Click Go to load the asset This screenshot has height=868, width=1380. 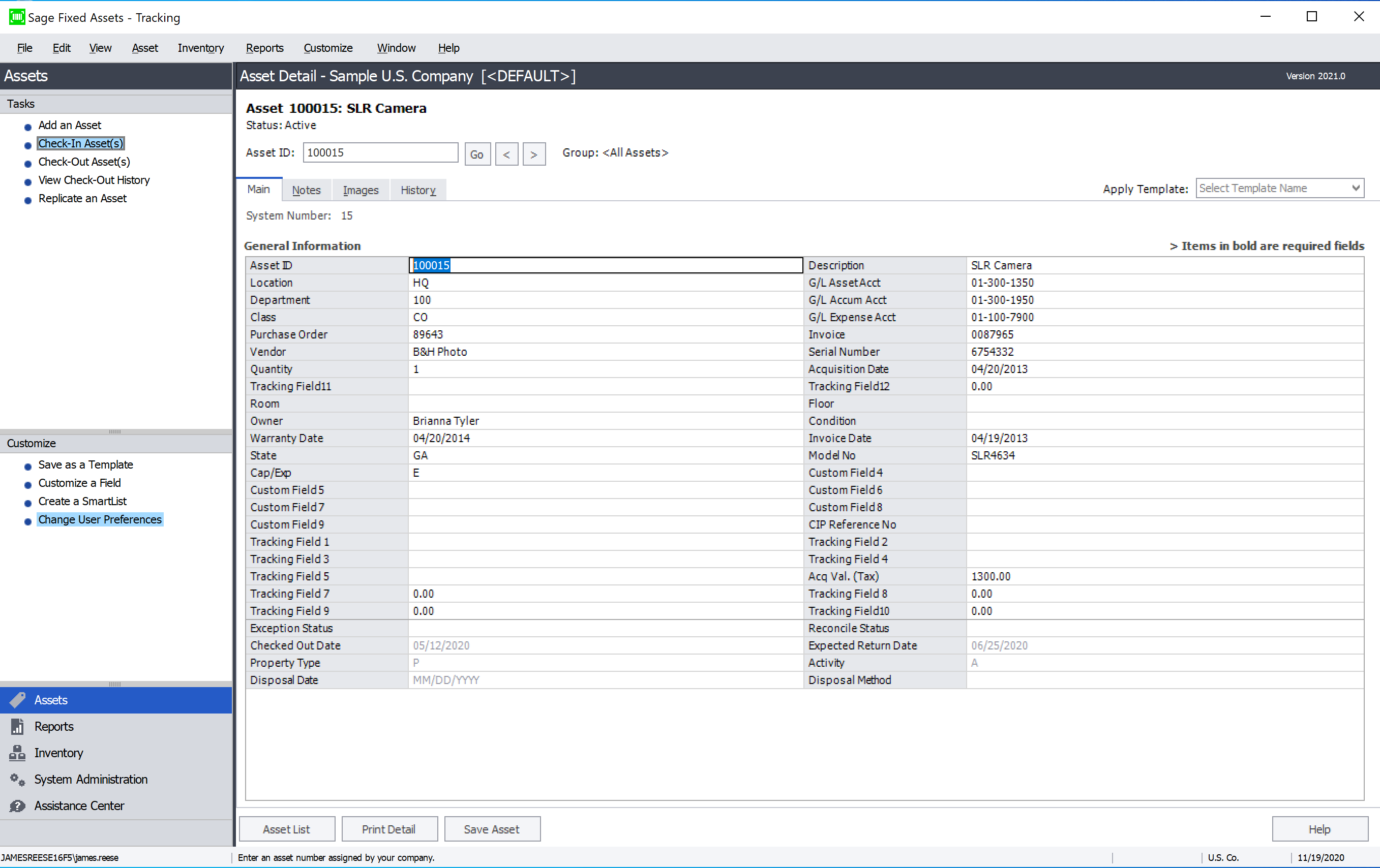(477, 153)
